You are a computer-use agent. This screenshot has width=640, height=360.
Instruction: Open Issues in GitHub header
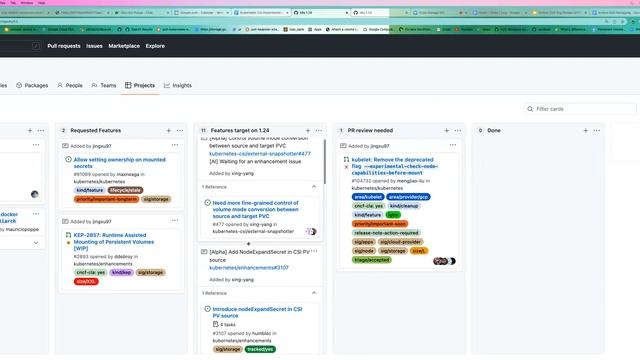pos(94,46)
